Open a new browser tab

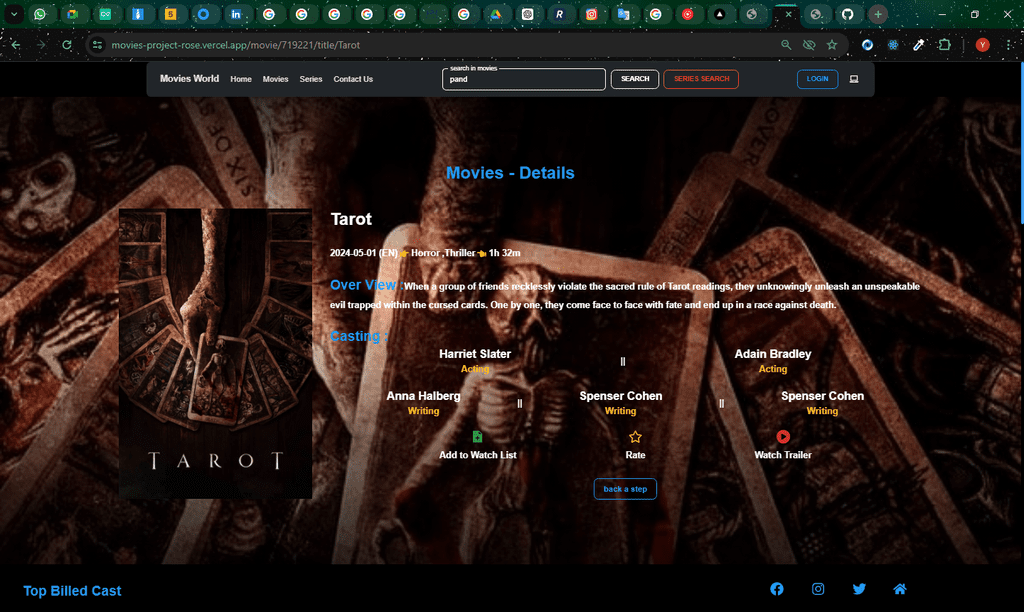pos(878,14)
